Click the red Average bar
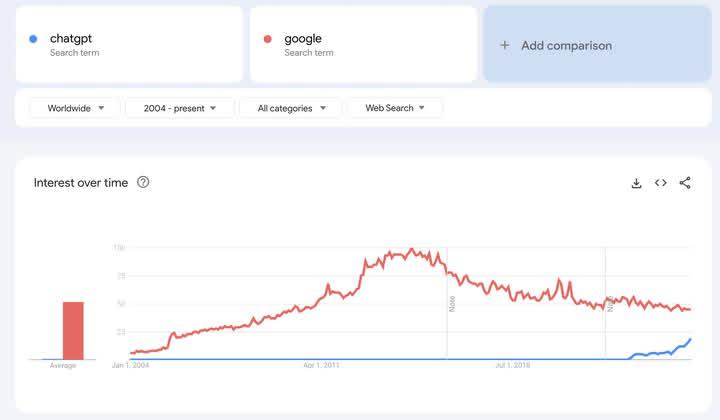The image size is (720, 420). tap(73, 330)
